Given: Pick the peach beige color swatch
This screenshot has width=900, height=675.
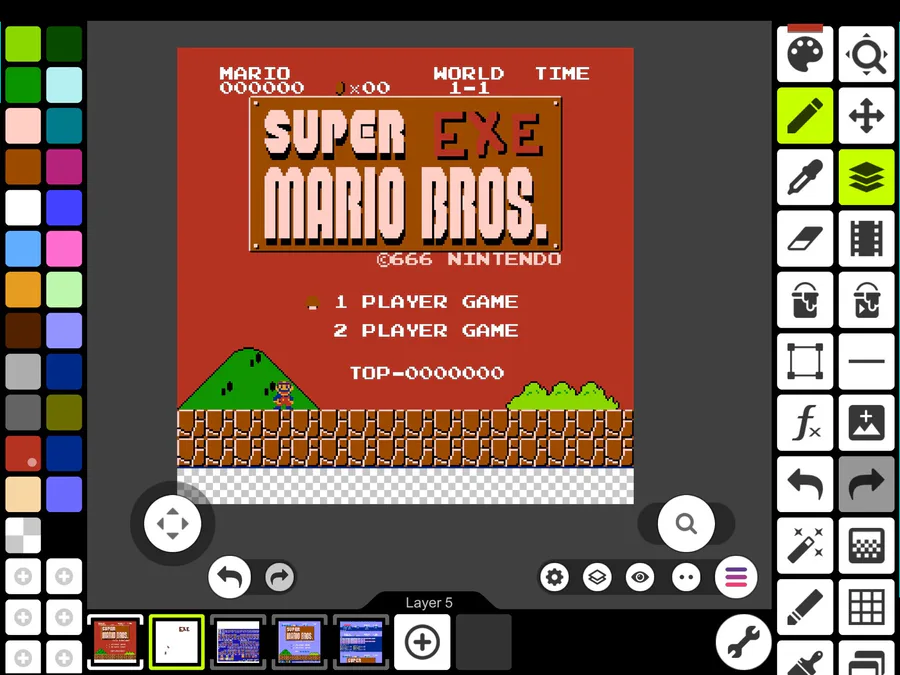Looking at the screenshot, I should (23, 494).
